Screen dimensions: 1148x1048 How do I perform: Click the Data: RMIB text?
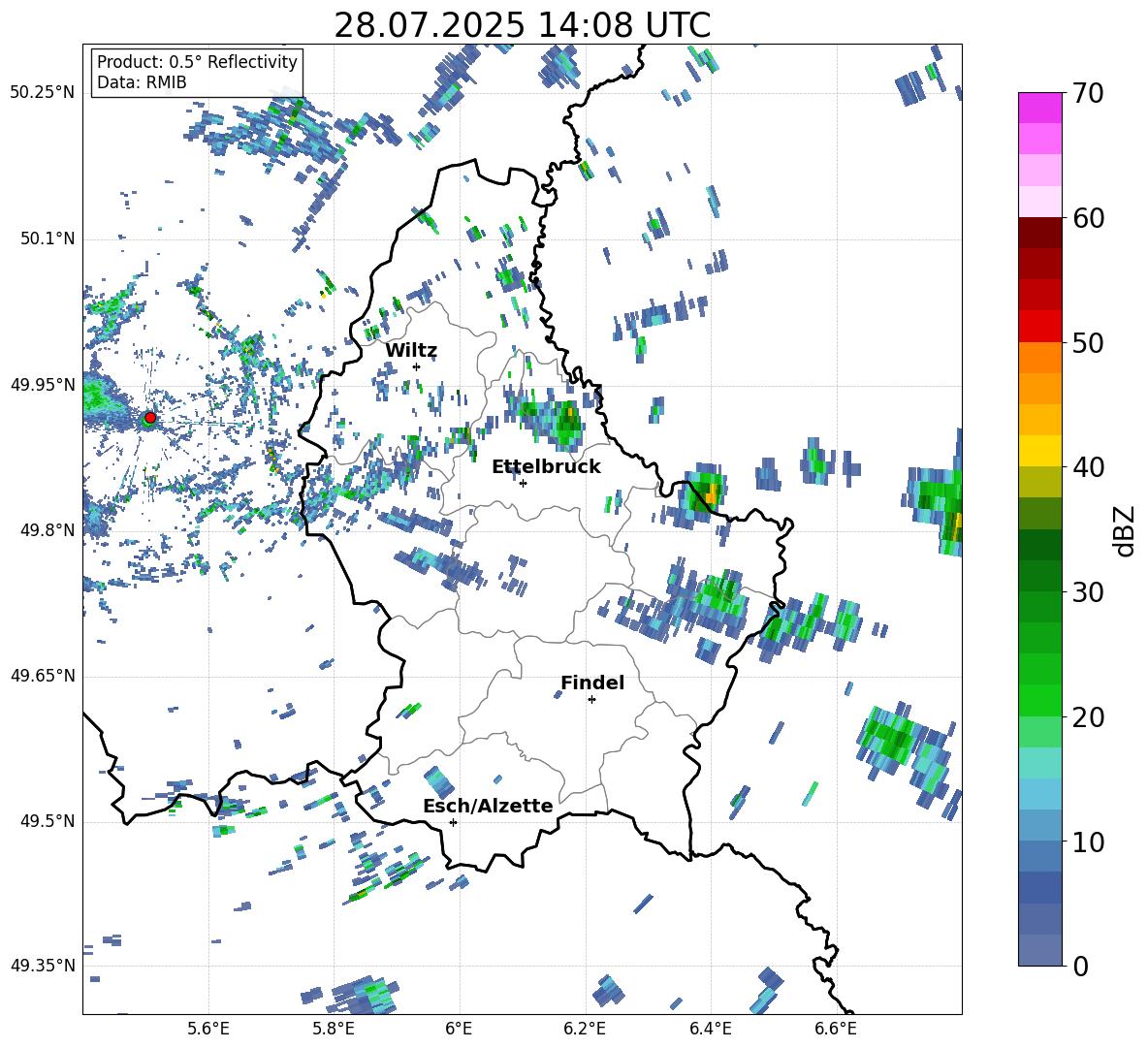pyautogui.click(x=142, y=82)
